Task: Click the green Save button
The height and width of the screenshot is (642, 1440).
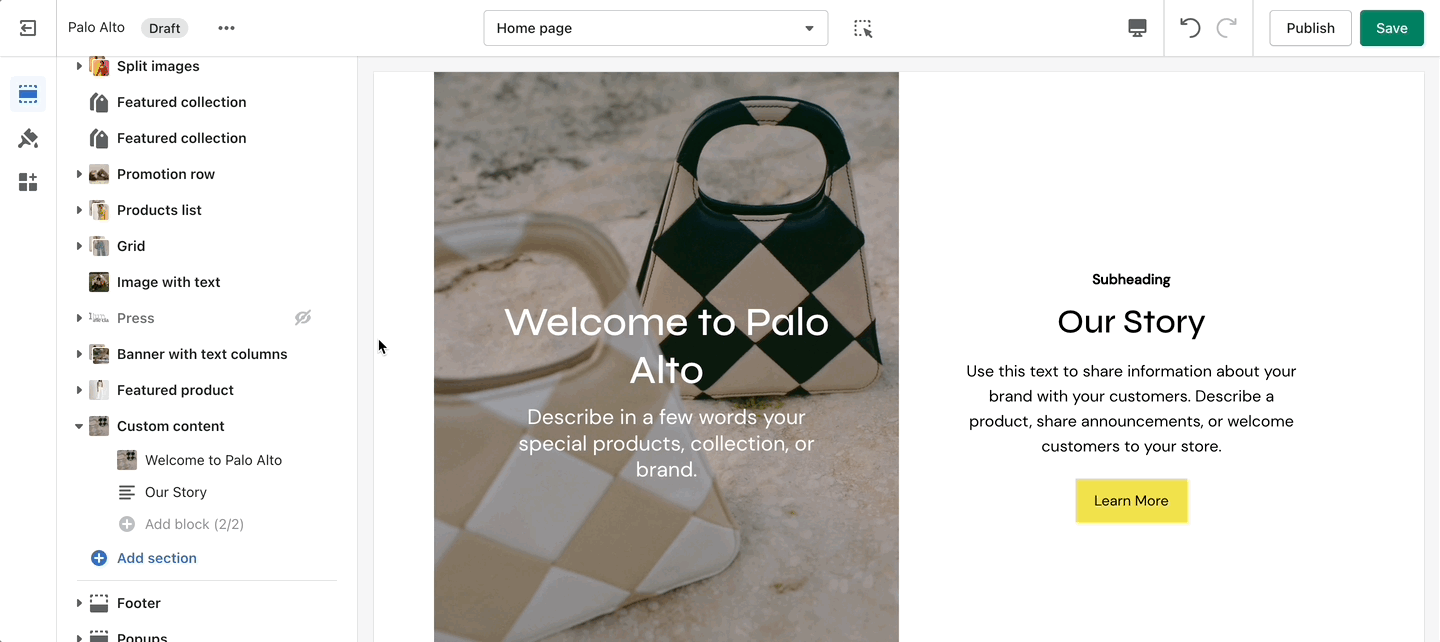Action: point(1391,28)
